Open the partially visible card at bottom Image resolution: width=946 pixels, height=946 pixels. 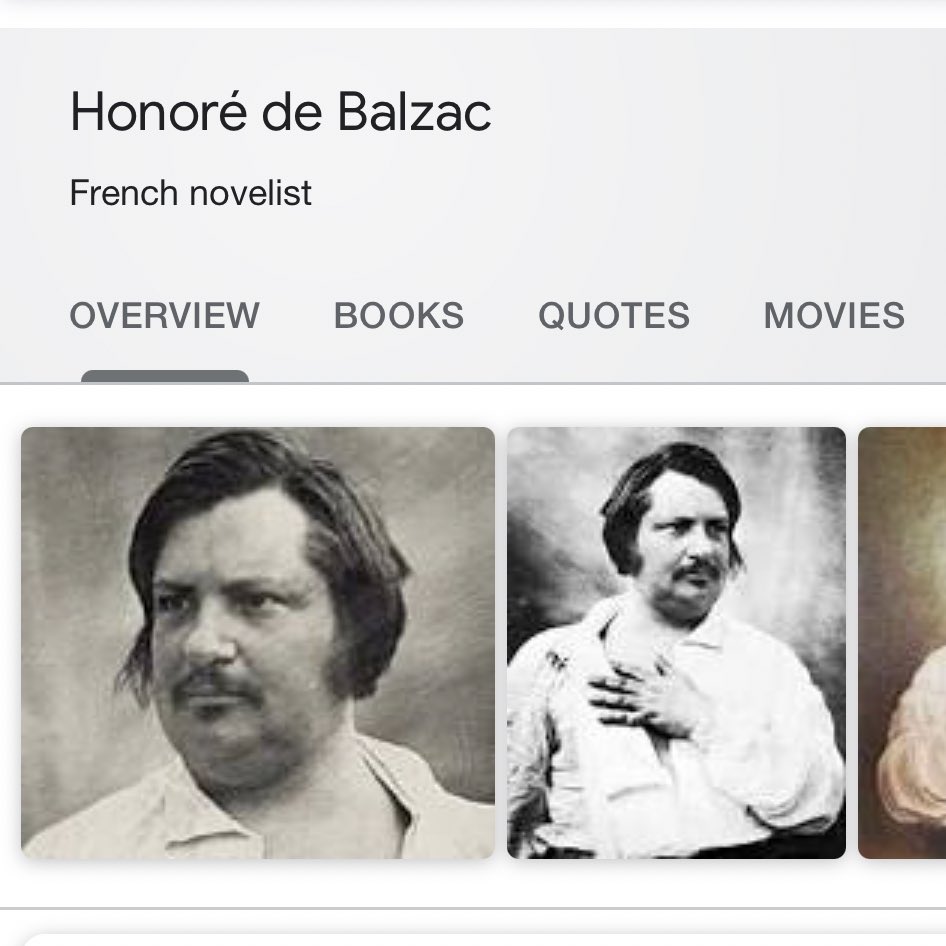(480, 938)
